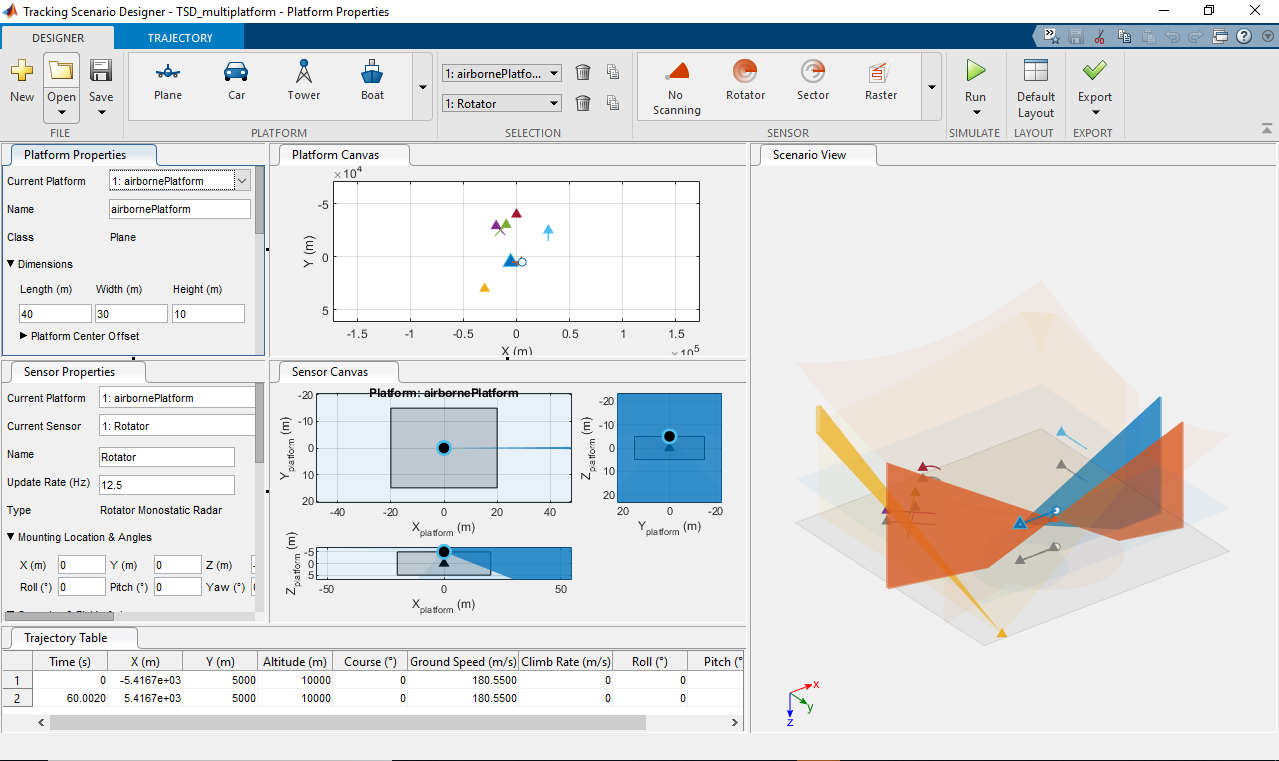Choose the No Scanning sensor
Image resolution: width=1279 pixels, height=761 pixels.
pos(677,87)
